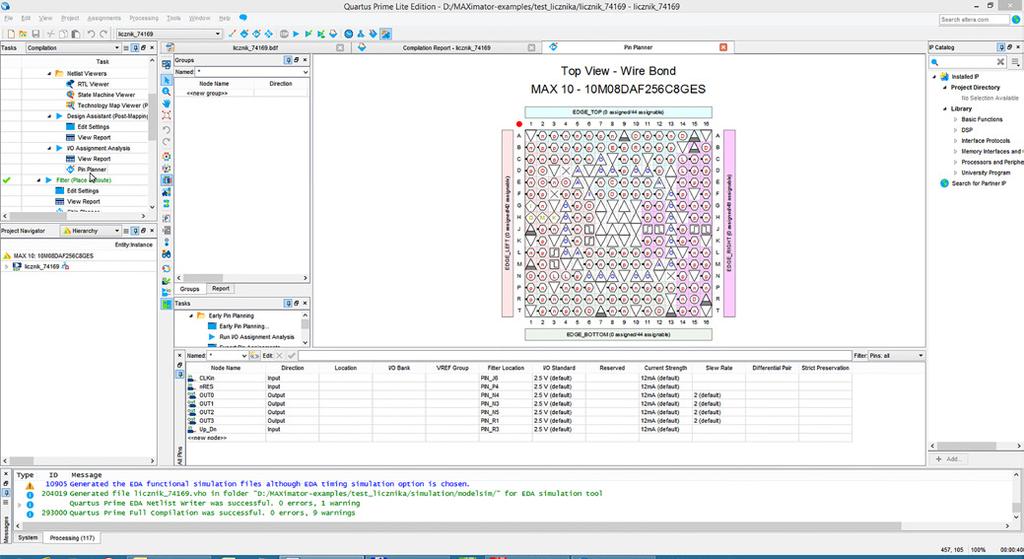Image resolution: width=1024 pixels, height=559 pixels.
Task: Click EDGE_TOP label above the chip view
Action: point(618,112)
